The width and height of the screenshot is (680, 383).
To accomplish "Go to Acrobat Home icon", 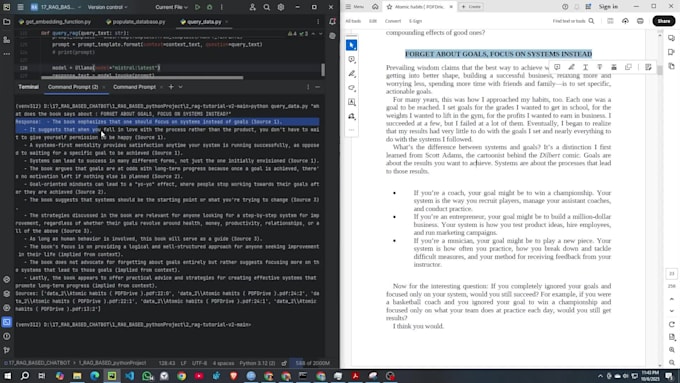I will point(375,7).
